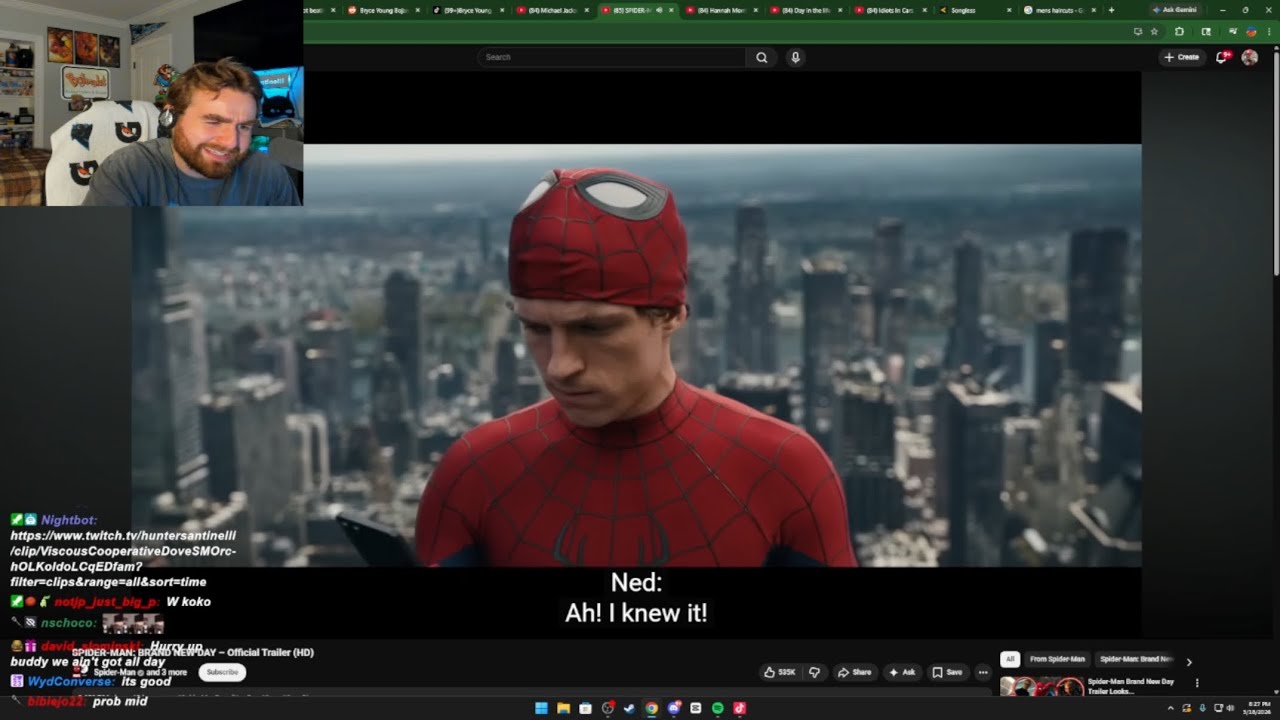This screenshot has height=720, width=1280.
Task: Open Microsoft Store from the taskbar
Action: [585, 708]
